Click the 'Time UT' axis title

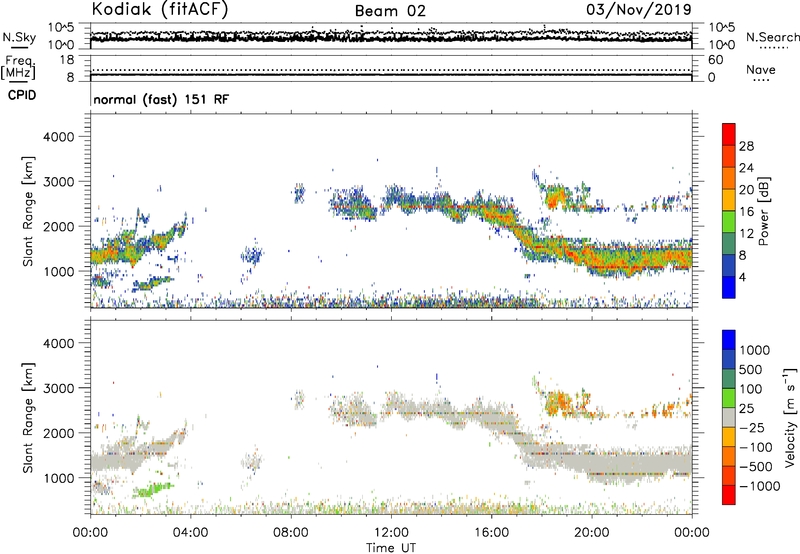pyautogui.click(x=391, y=548)
